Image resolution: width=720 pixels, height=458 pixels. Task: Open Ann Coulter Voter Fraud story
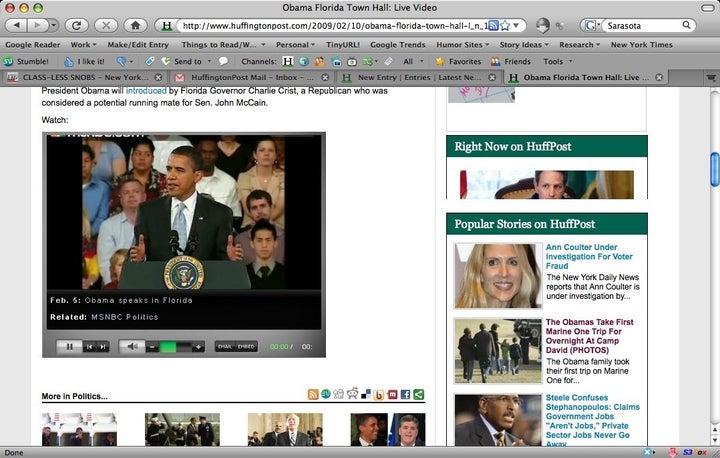coord(589,256)
